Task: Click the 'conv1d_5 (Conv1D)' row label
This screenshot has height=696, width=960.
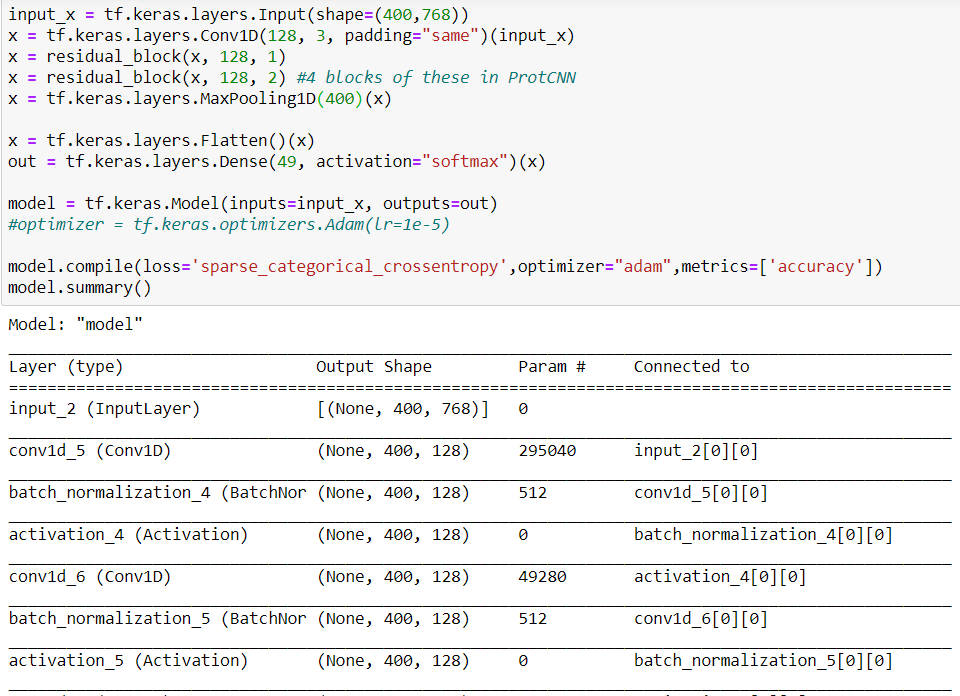Action: tap(90, 451)
